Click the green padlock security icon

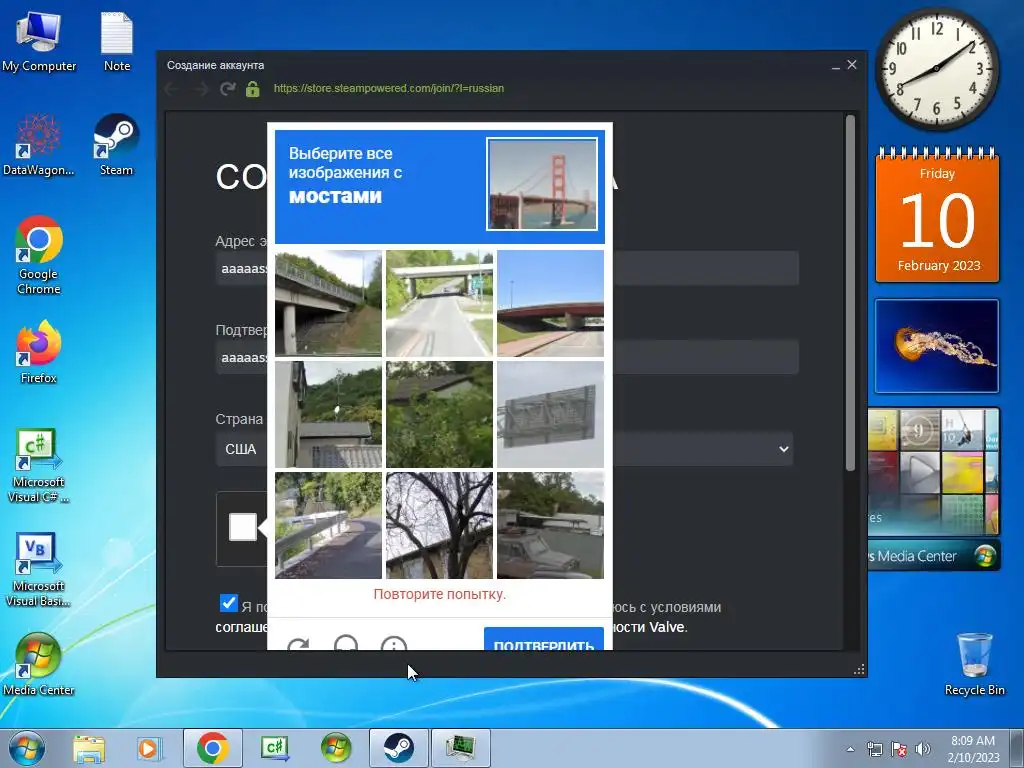[x=253, y=88]
